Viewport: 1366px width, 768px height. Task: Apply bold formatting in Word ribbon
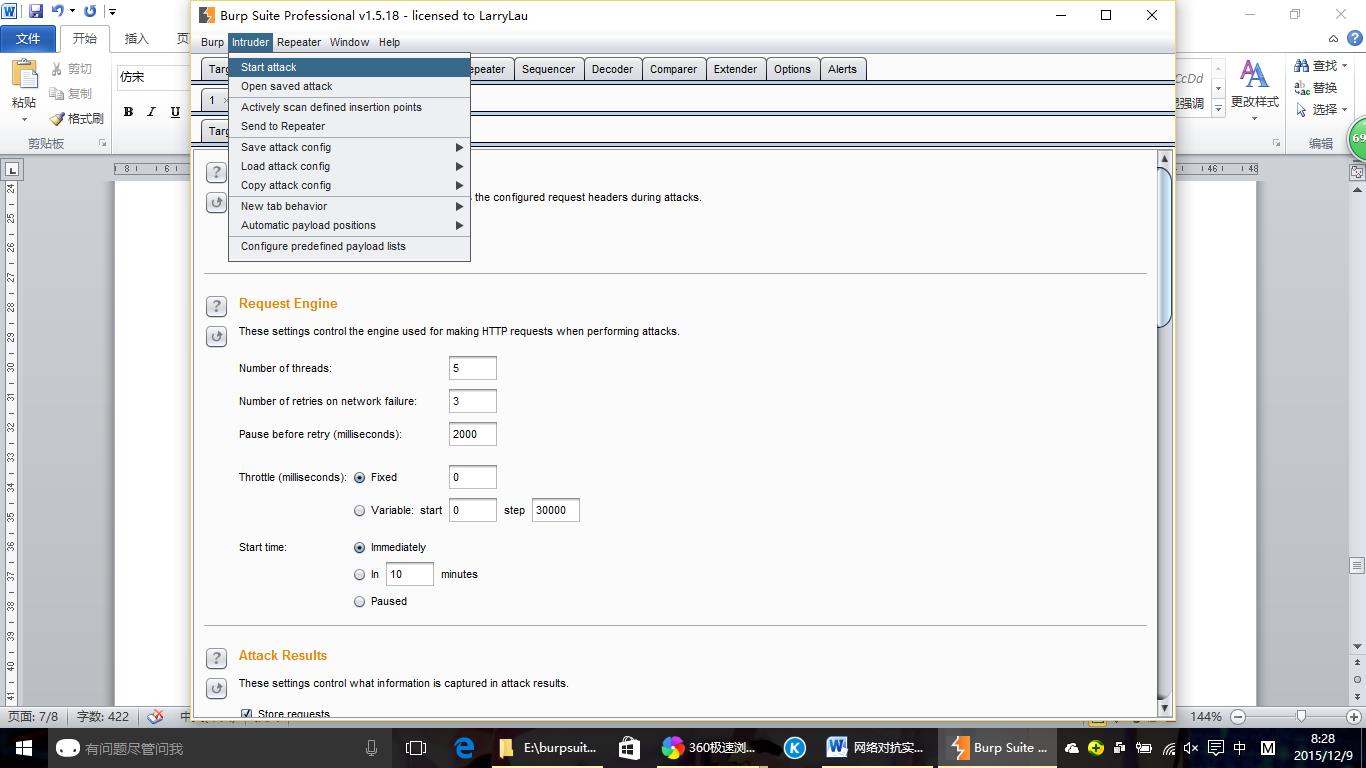pos(128,112)
